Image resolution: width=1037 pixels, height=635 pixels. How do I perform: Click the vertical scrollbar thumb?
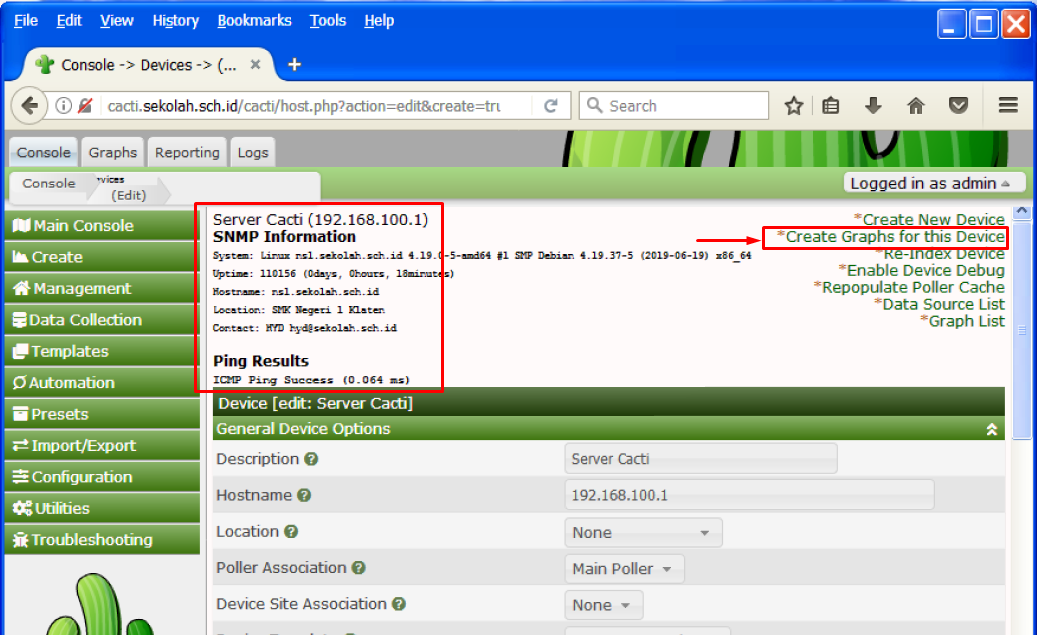point(1022,329)
